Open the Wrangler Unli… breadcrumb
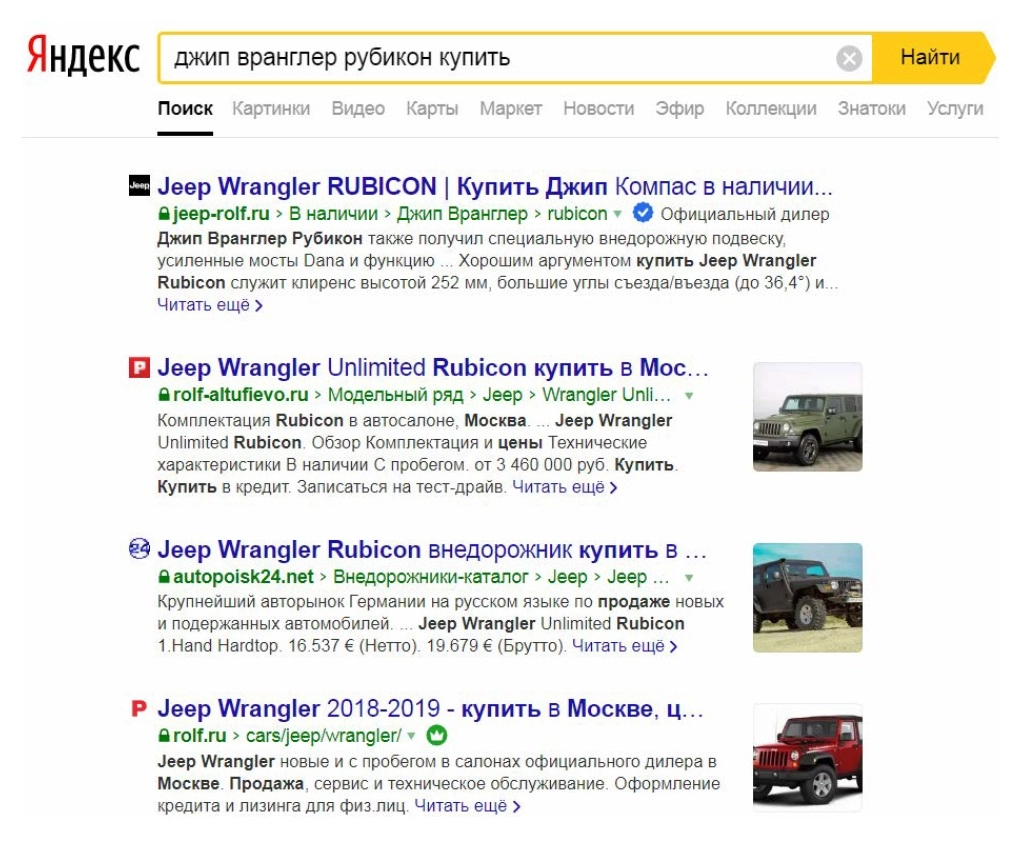 (606, 395)
